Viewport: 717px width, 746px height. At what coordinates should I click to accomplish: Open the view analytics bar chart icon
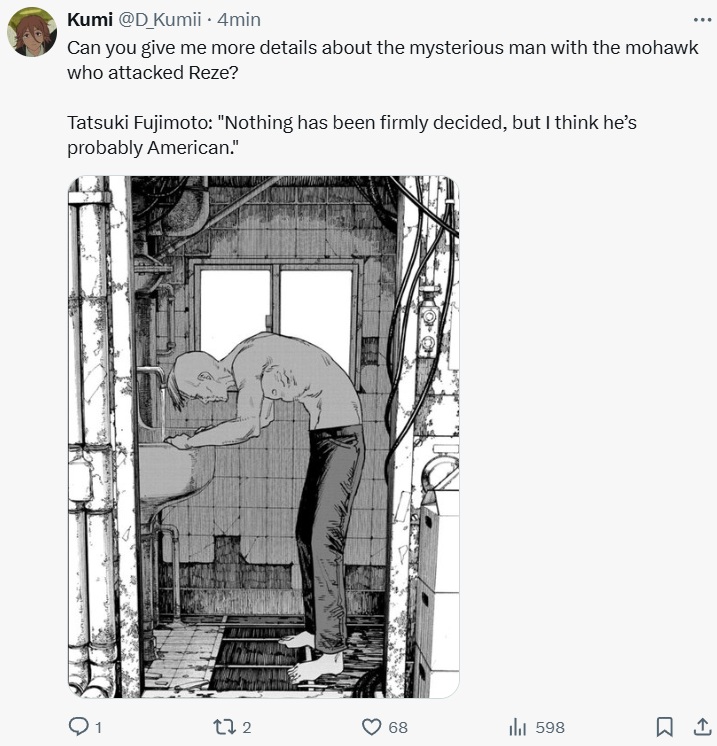pos(517,727)
